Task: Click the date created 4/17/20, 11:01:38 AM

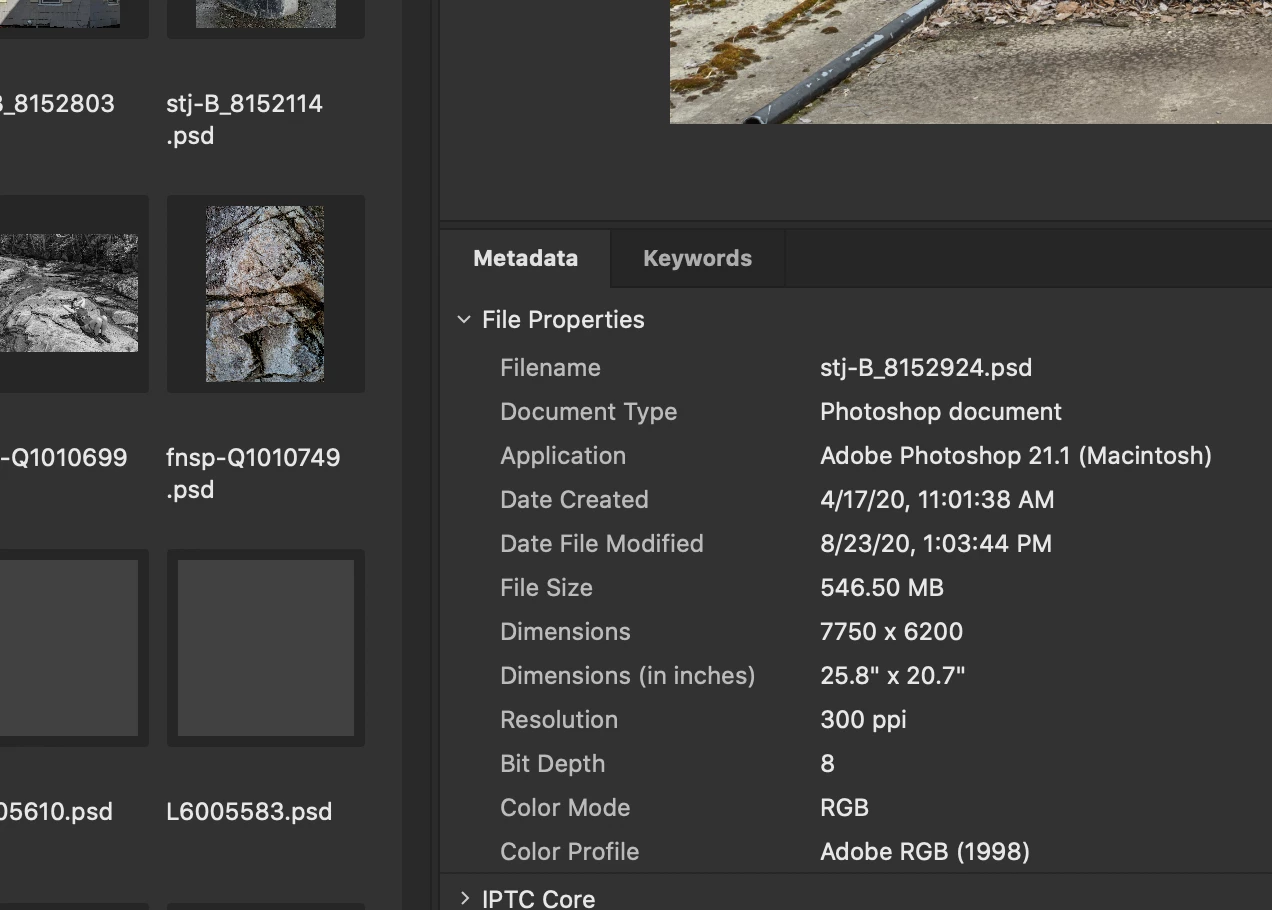Action: coord(937,500)
